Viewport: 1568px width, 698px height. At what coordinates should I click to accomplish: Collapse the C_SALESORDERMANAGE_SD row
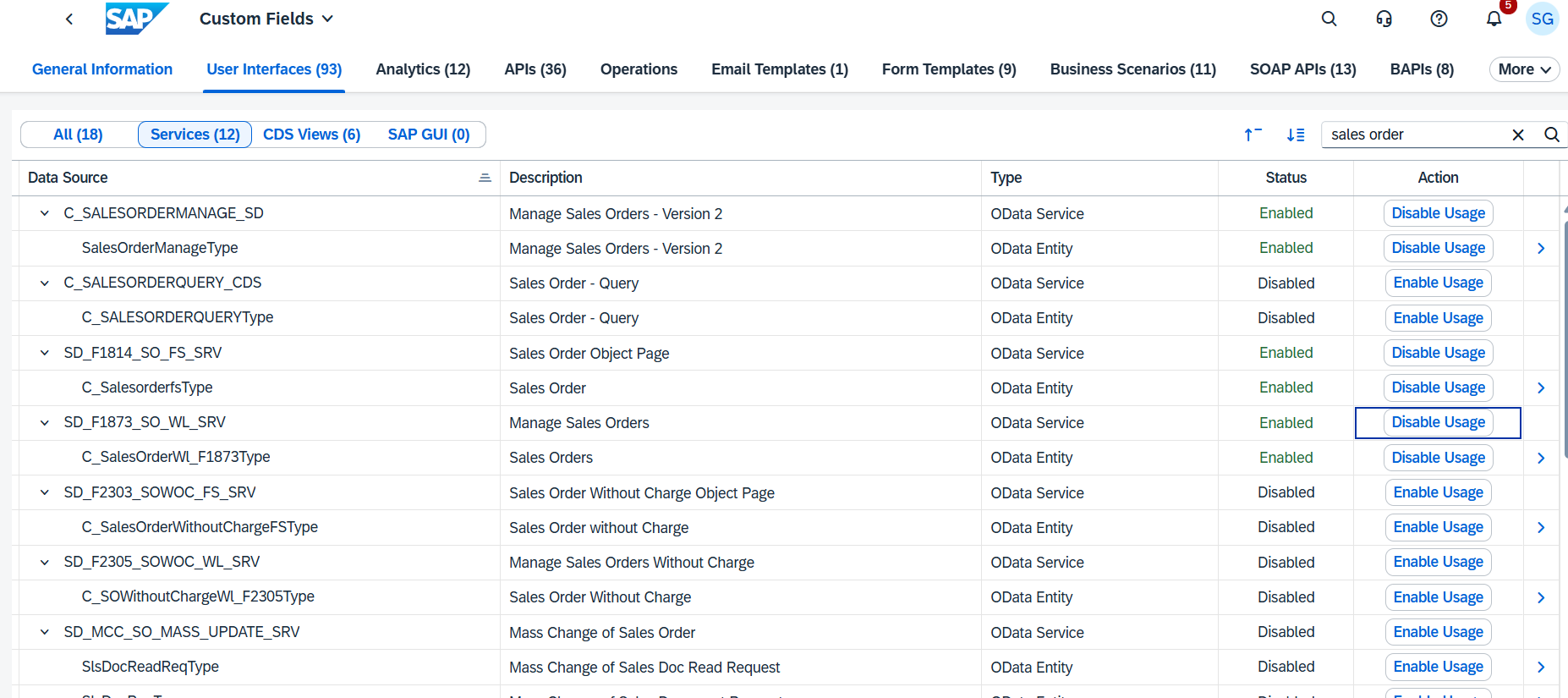[45, 213]
